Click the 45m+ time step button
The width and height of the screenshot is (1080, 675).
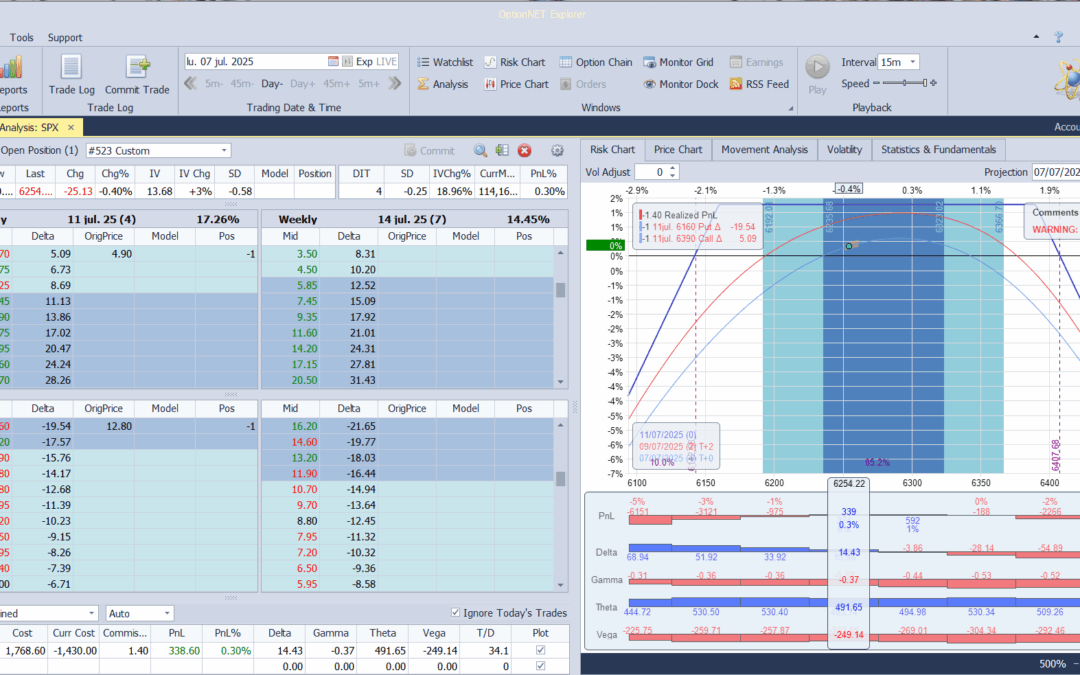337,83
